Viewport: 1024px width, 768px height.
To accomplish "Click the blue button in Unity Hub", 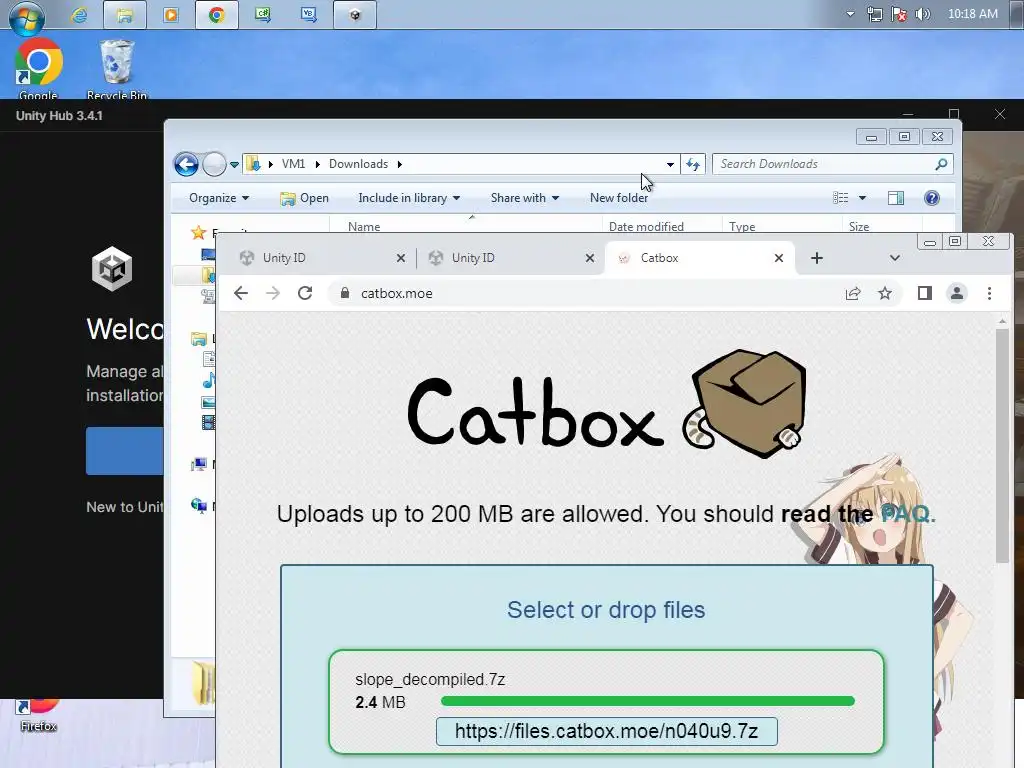I will (125, 451).
